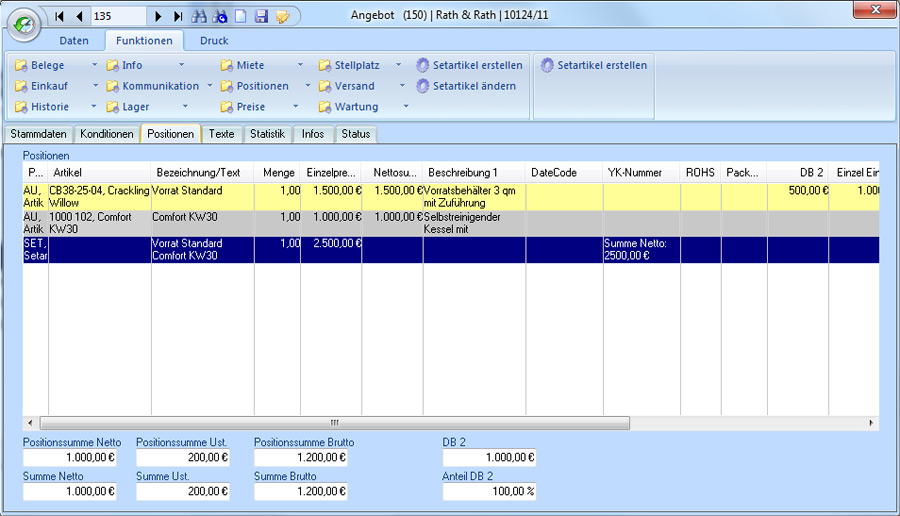Click the DateCode column header
Image resolution: width=900 pixels, height=516 pixels.
click(x=564, y=173)
